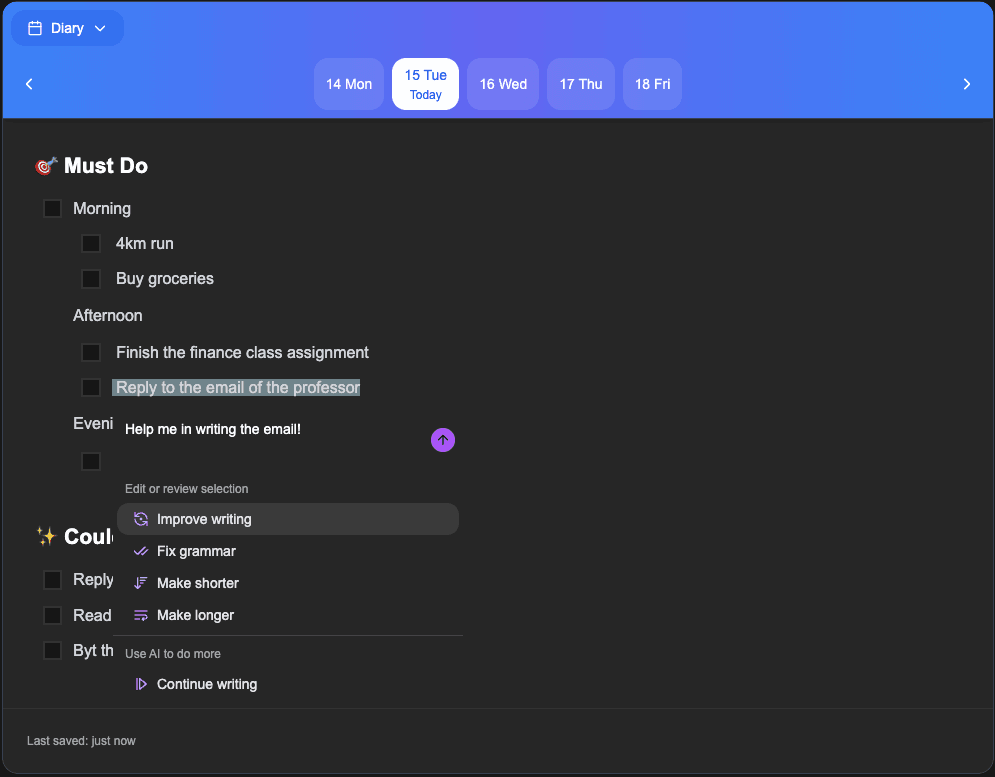Click the Fix grammar double-check icon
This screenshot has height=777, width=995.
coord(140,551)
